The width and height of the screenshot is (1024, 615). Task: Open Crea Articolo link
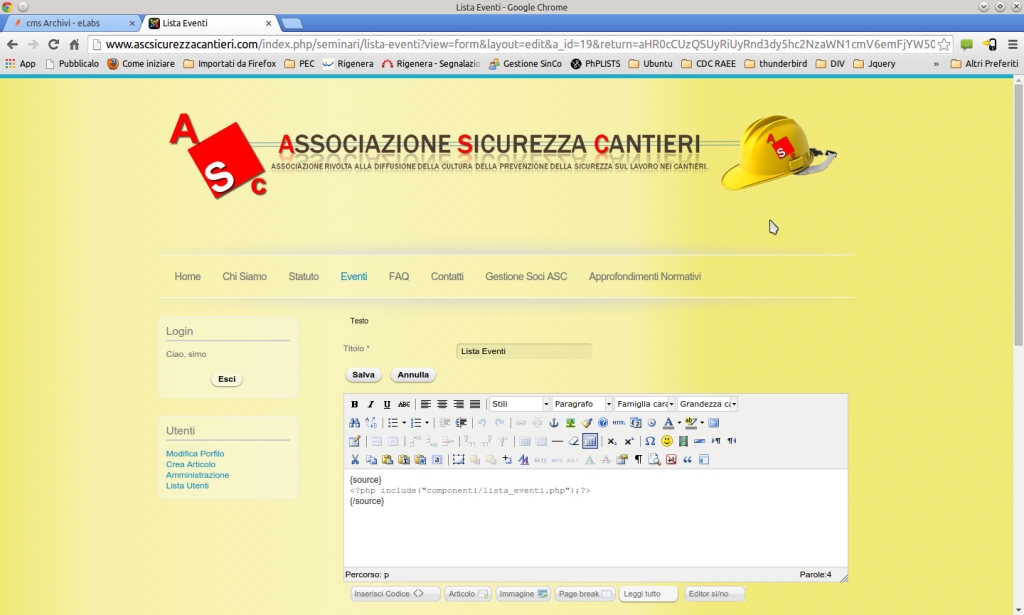[191, 464]
